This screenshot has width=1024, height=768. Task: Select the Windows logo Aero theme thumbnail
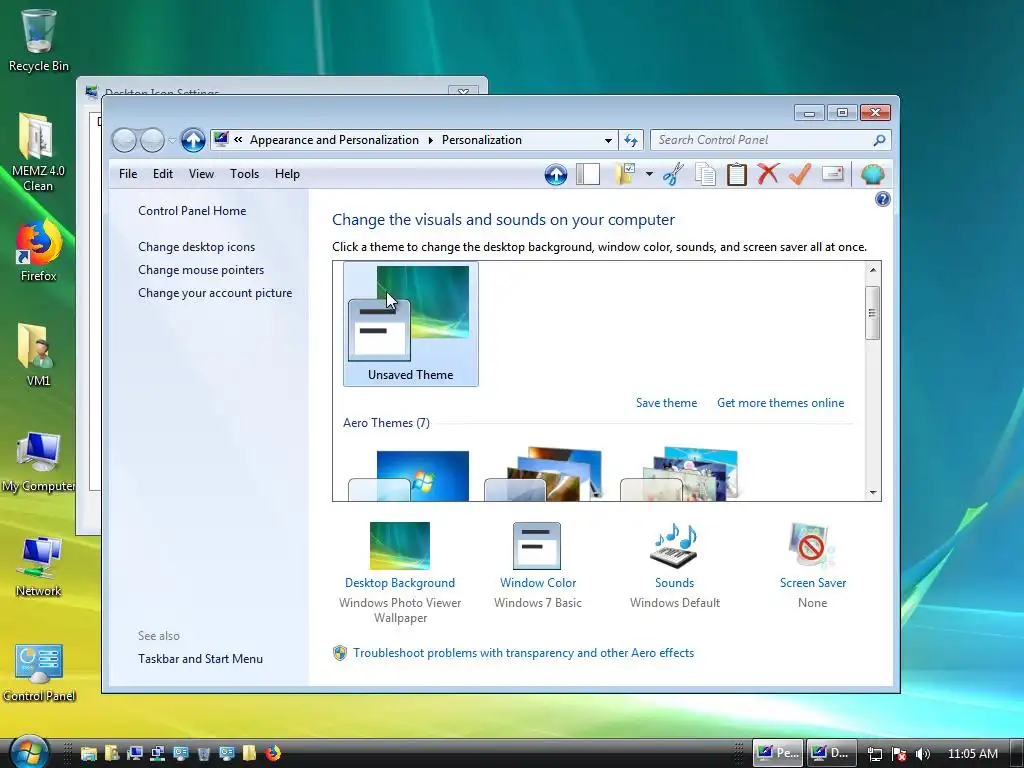coord(409,476)
